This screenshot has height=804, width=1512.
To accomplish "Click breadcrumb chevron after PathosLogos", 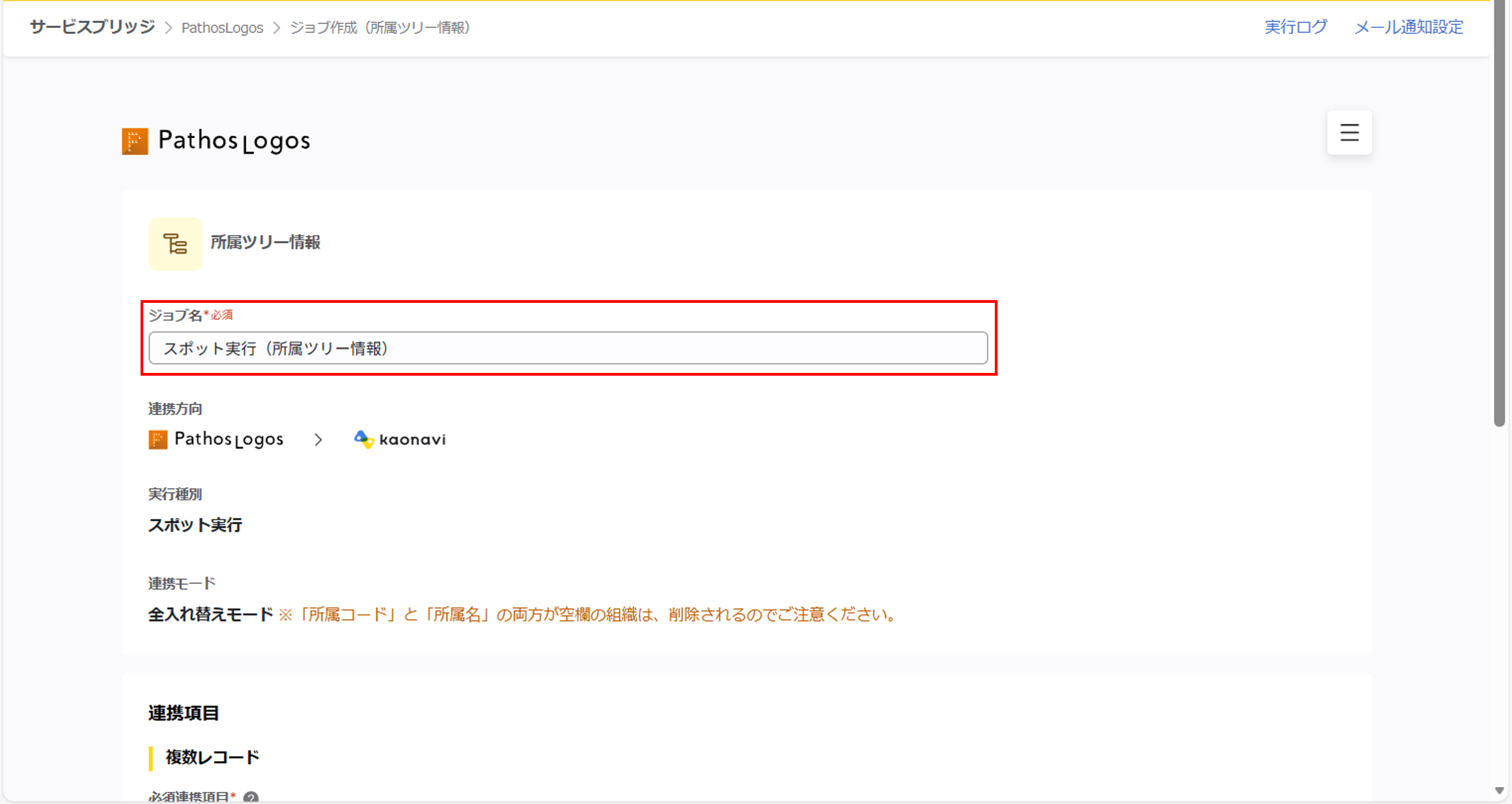I will [x=277, y=28].
